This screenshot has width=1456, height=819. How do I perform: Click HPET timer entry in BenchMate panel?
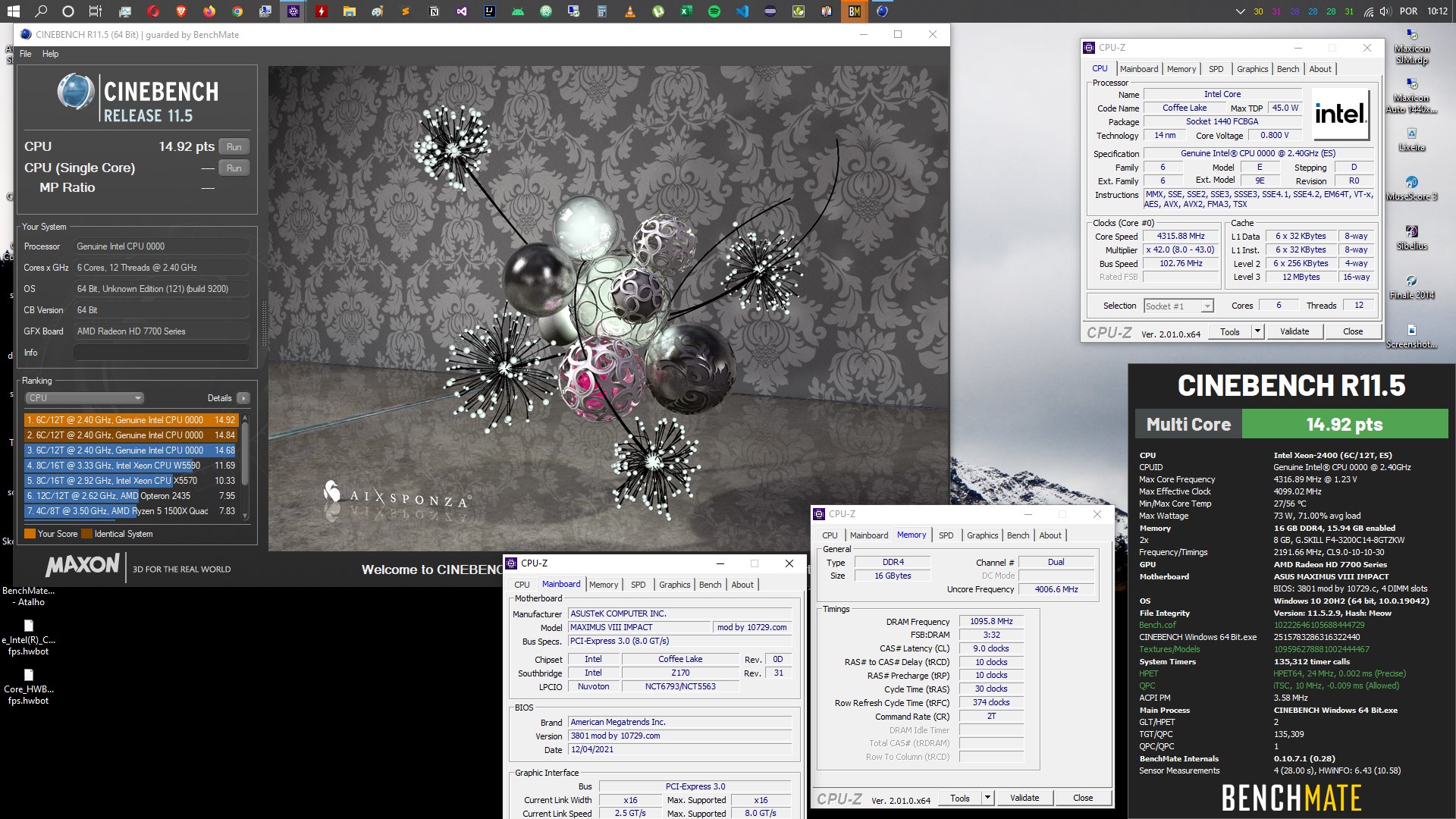click(x=1148, y=673)
